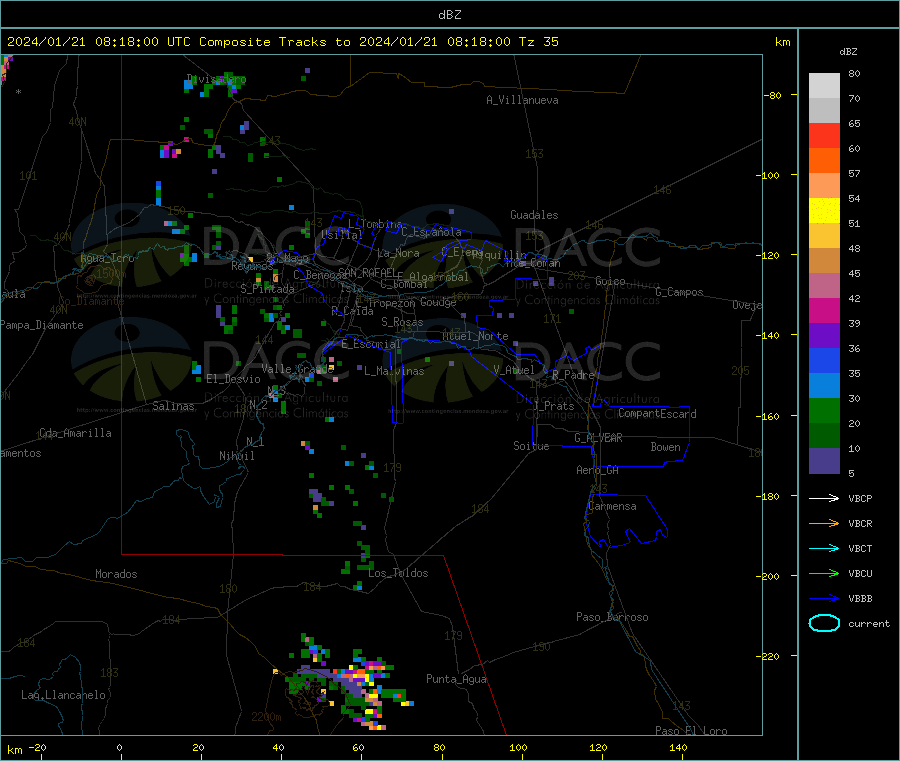The height and width of the screenshot is (761, 900).
Task: Click the Lag.Llancanelo label
Action: [64, 695]
